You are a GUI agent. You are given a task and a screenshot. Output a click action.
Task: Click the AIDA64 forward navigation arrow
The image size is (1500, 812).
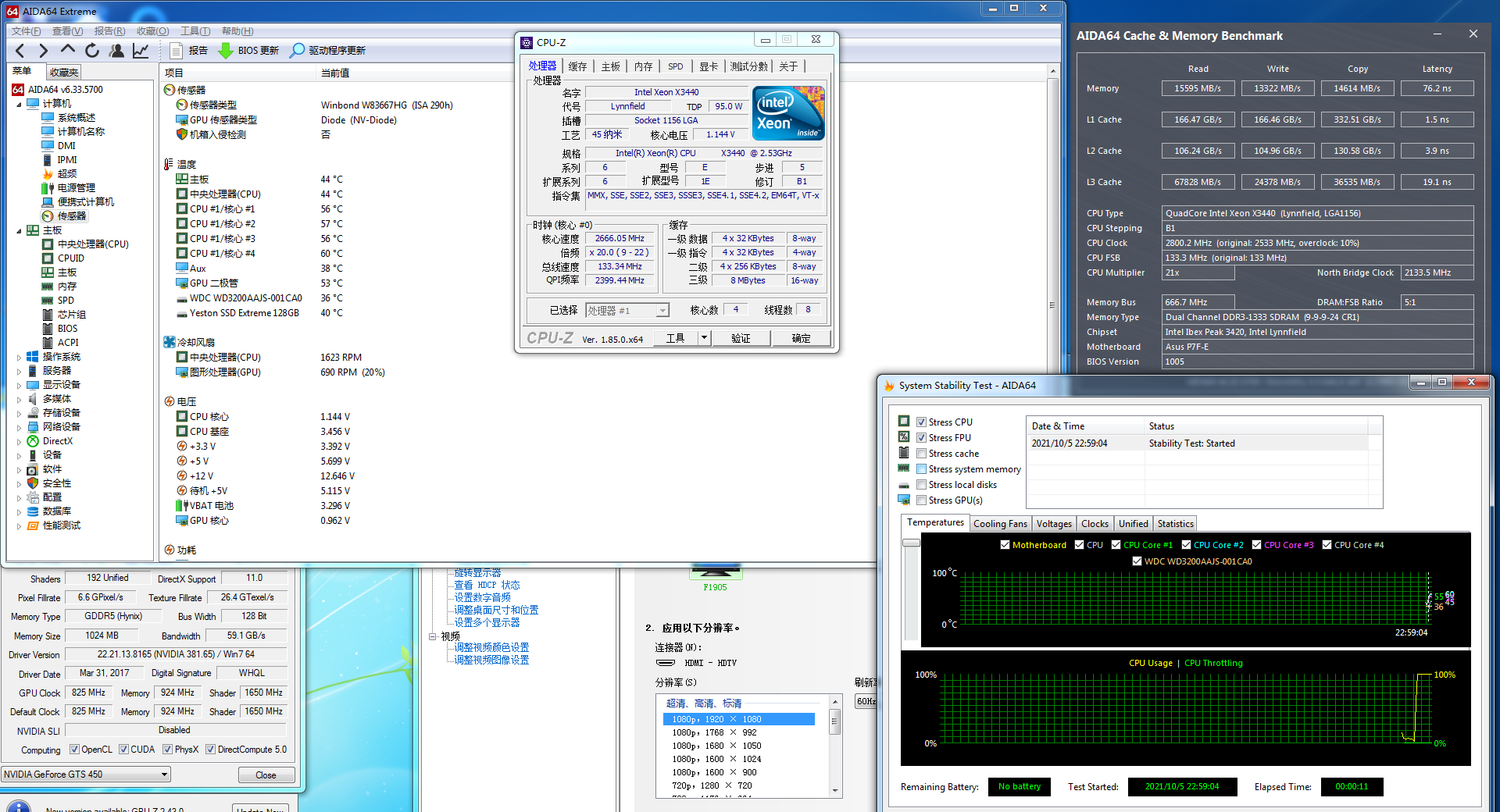point(44,51)
